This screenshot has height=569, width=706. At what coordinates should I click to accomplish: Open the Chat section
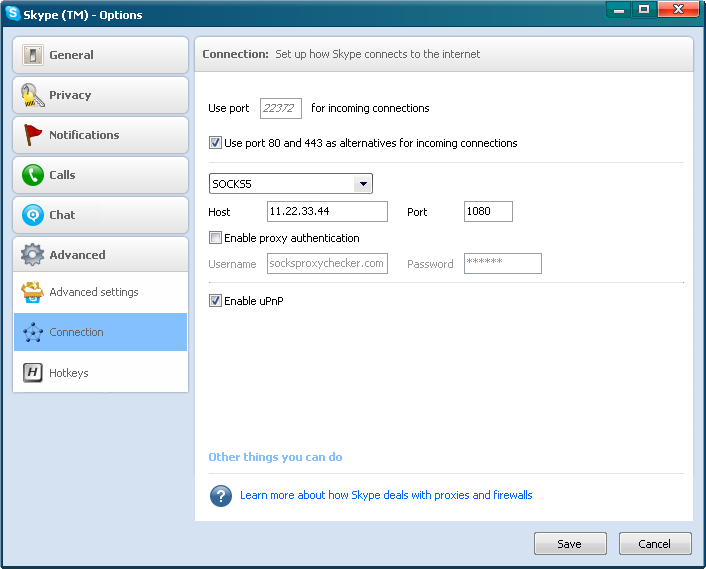100,215
